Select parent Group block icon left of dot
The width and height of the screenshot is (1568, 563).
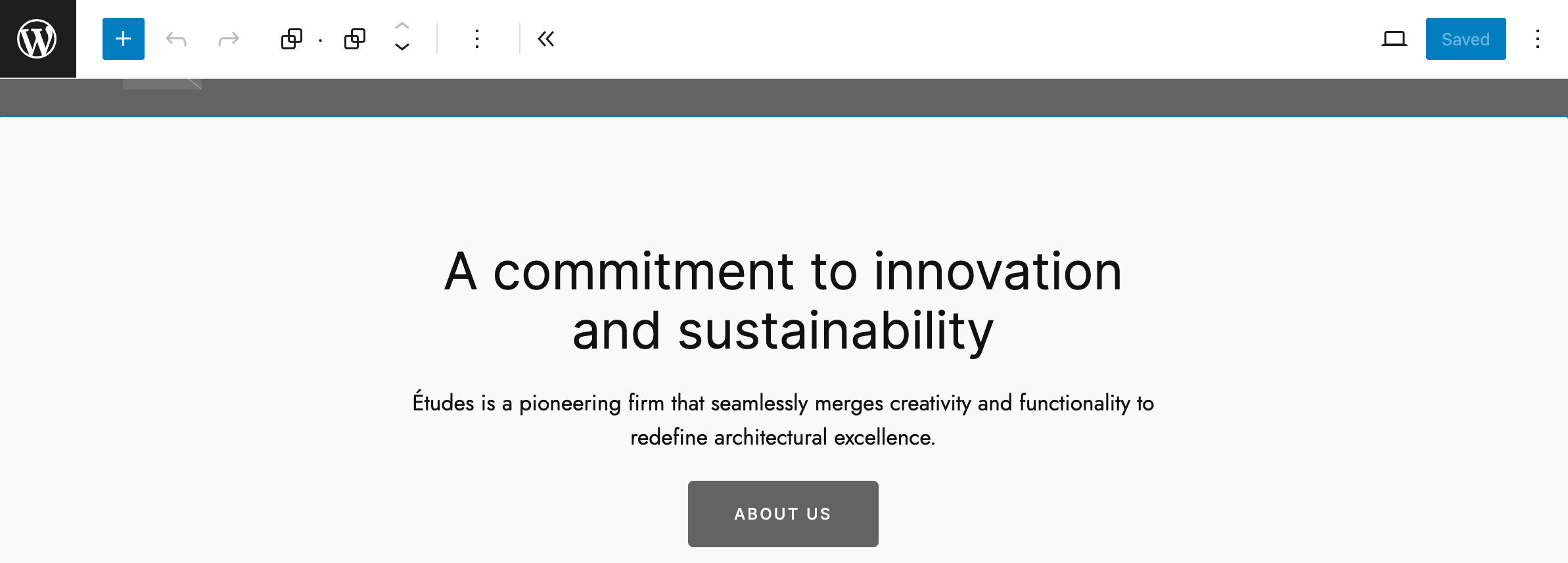coord(291,39)
